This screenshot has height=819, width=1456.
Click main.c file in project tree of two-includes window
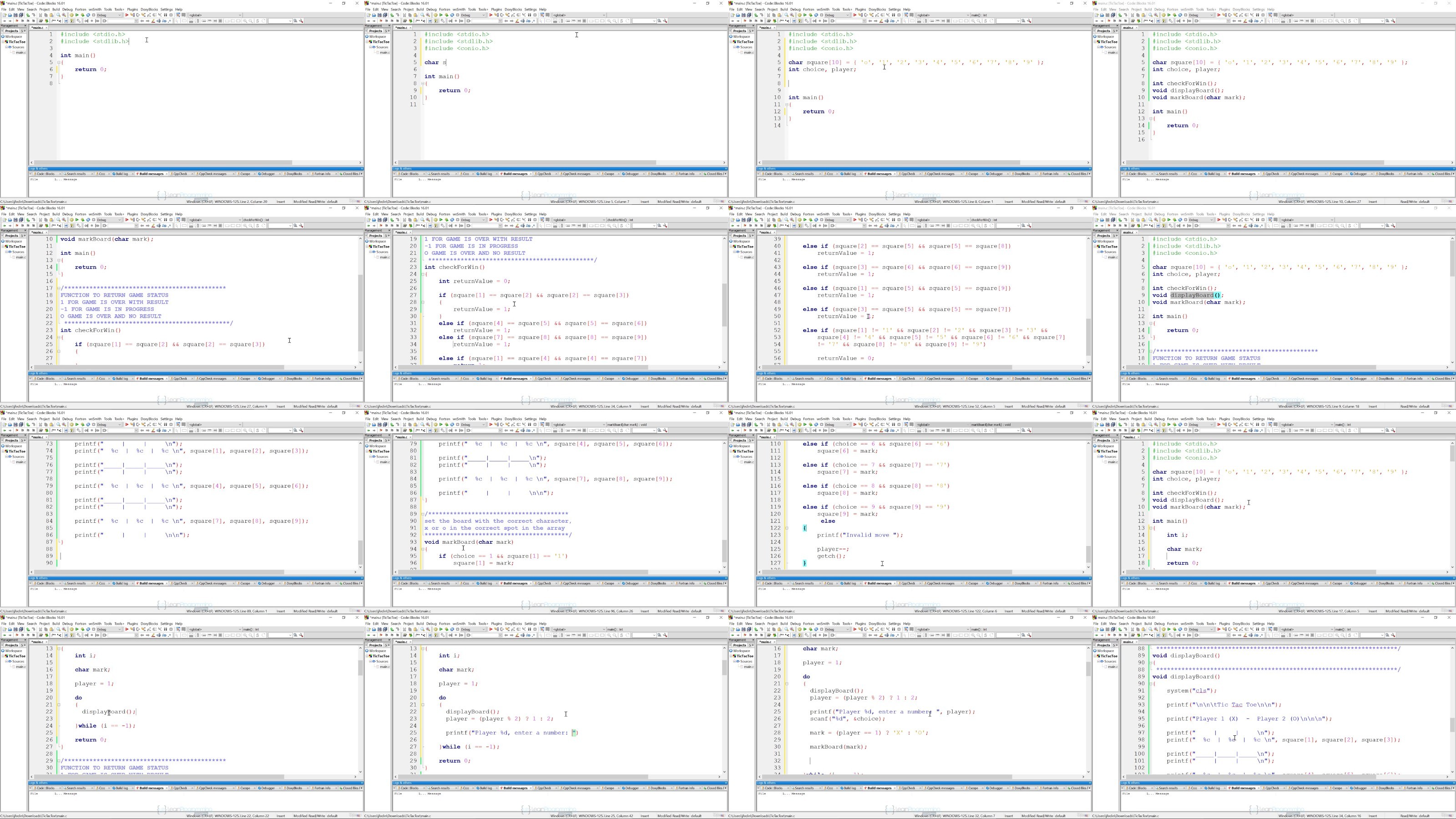click(x=20, y=53)
